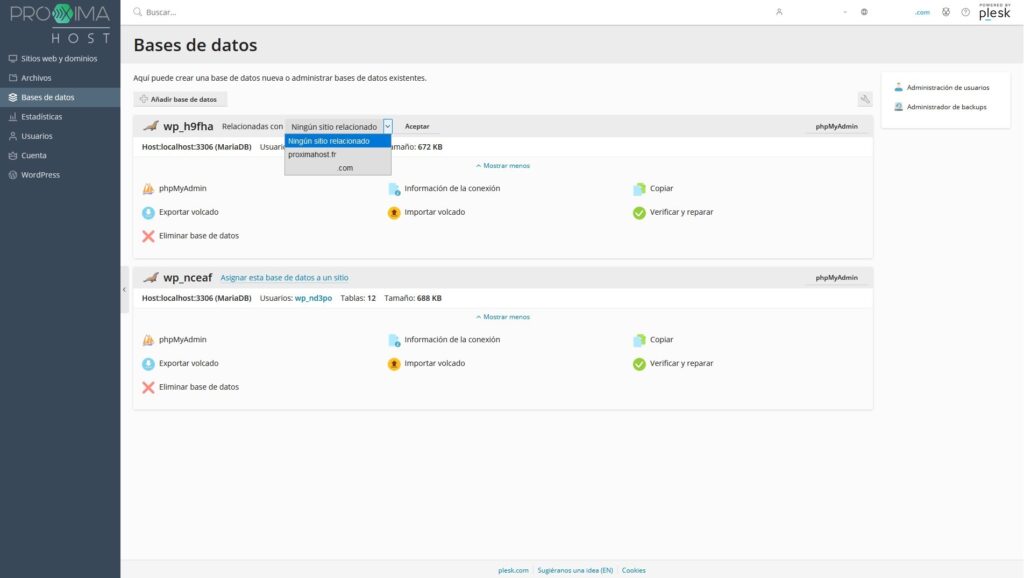
Task: Click red X icon to delete wp_h9fha
Action: tap(148, 236)
